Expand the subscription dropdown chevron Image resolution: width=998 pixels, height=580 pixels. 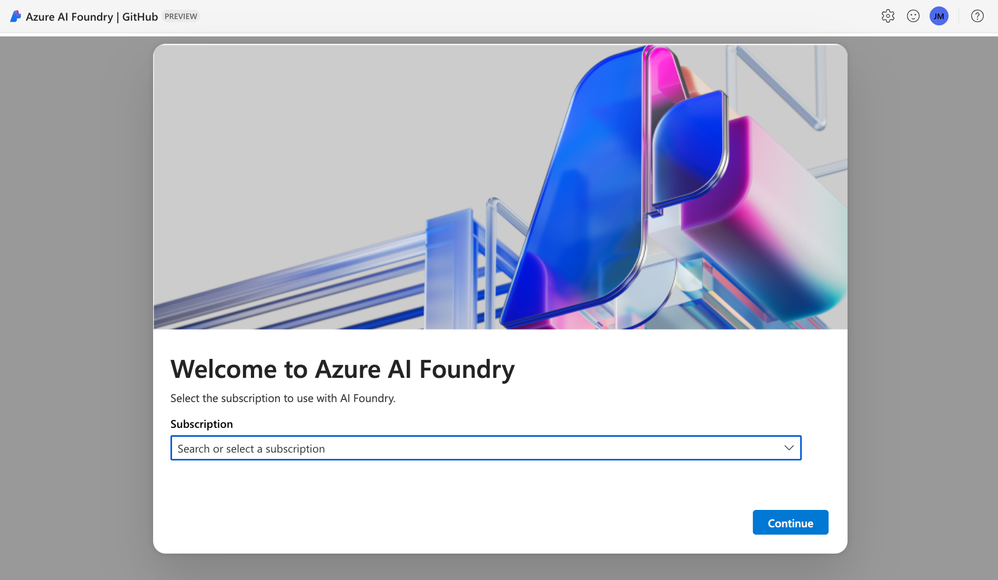(x=789, y=448)
